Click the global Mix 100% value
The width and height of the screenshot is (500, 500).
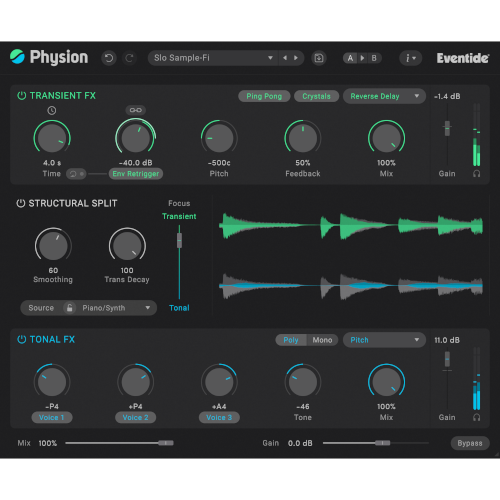coord(48,443)
